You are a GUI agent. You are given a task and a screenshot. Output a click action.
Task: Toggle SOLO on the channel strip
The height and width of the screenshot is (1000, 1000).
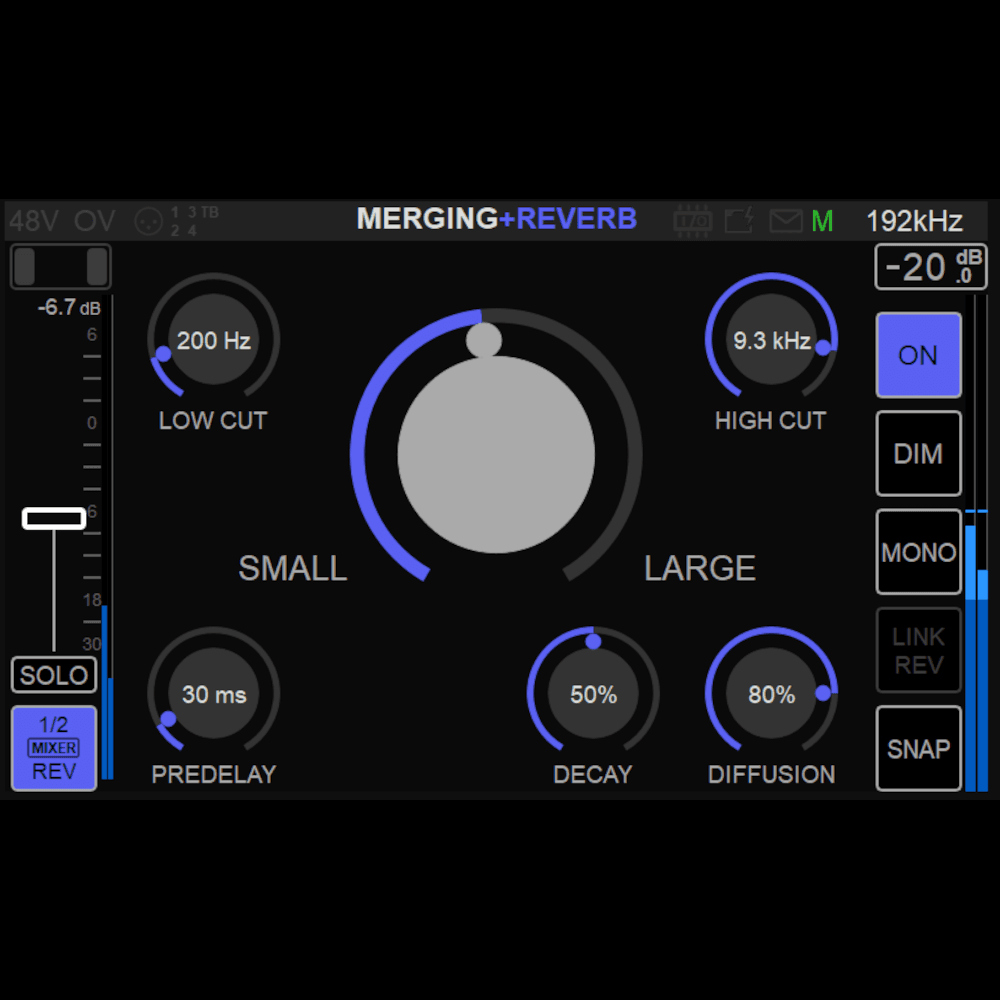54,675
